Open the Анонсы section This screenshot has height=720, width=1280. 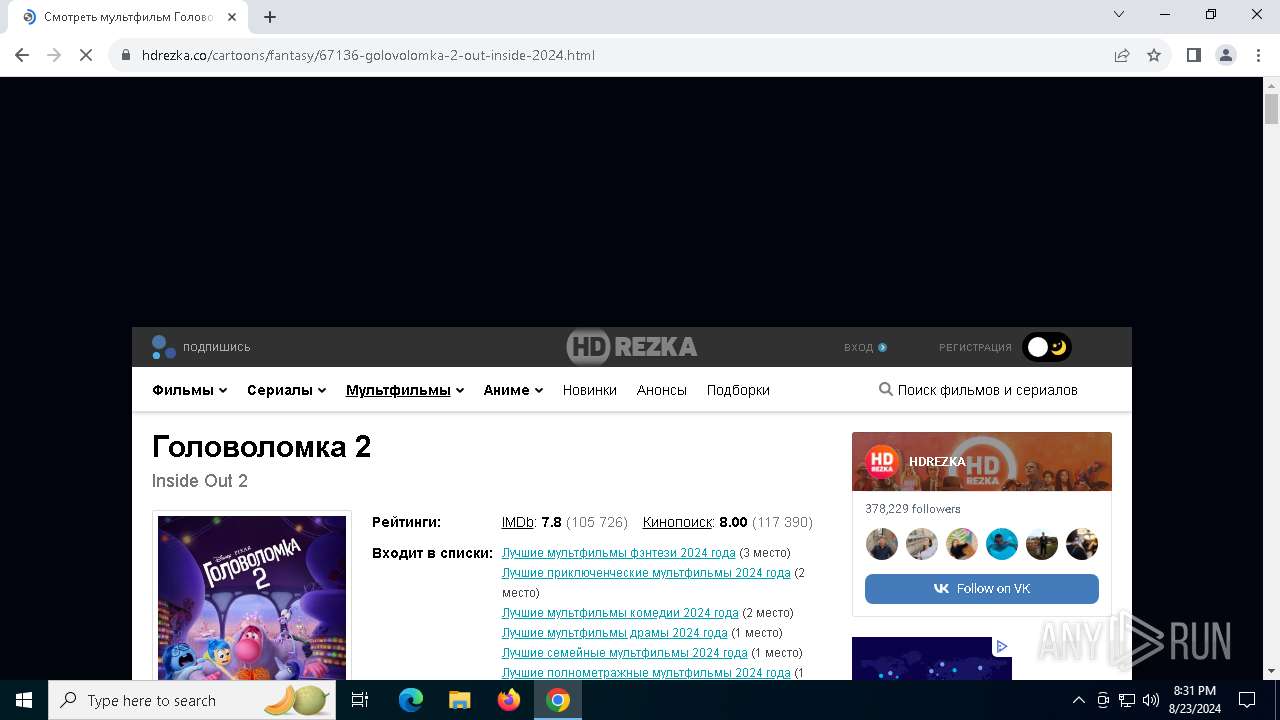pos(662,390)
